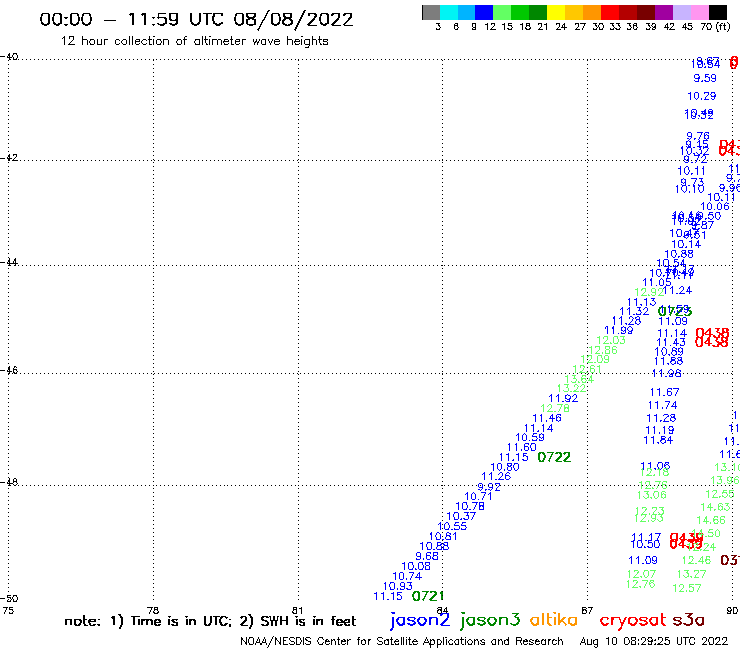Click the 'Aug 10 08:29:25 UTC 2022' timestamp
Viewport: 740px width, 650px height.
click(654, 641)
